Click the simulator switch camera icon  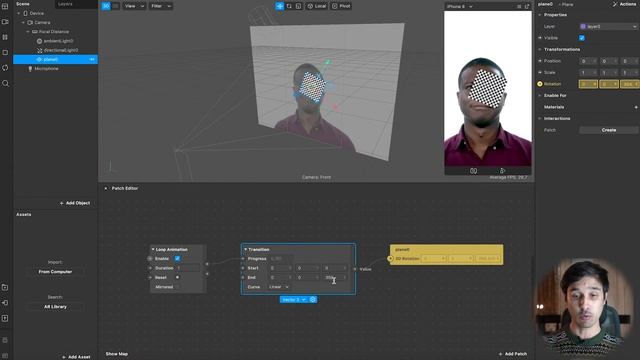(x=473, y=171)
